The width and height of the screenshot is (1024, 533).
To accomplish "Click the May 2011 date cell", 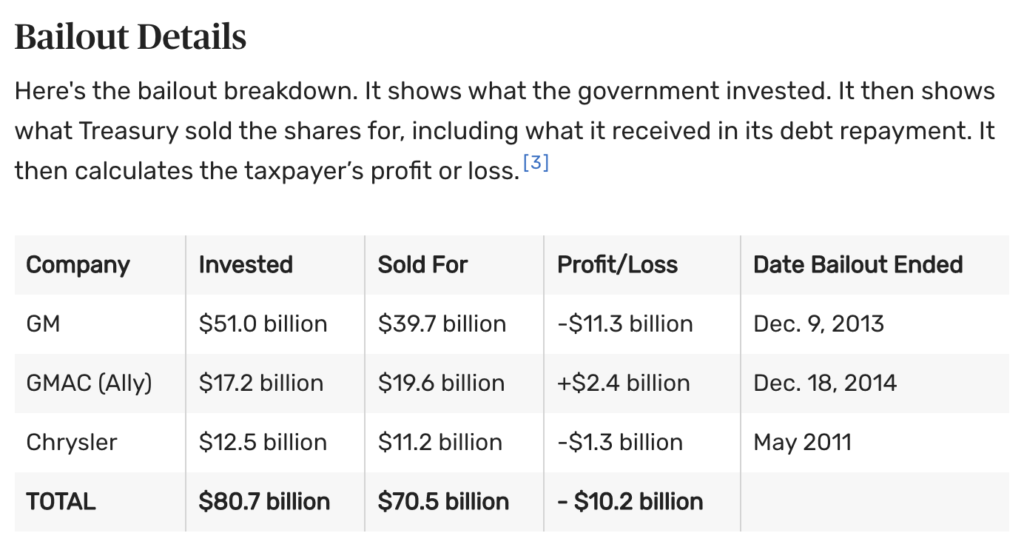I will click(802, 442).
